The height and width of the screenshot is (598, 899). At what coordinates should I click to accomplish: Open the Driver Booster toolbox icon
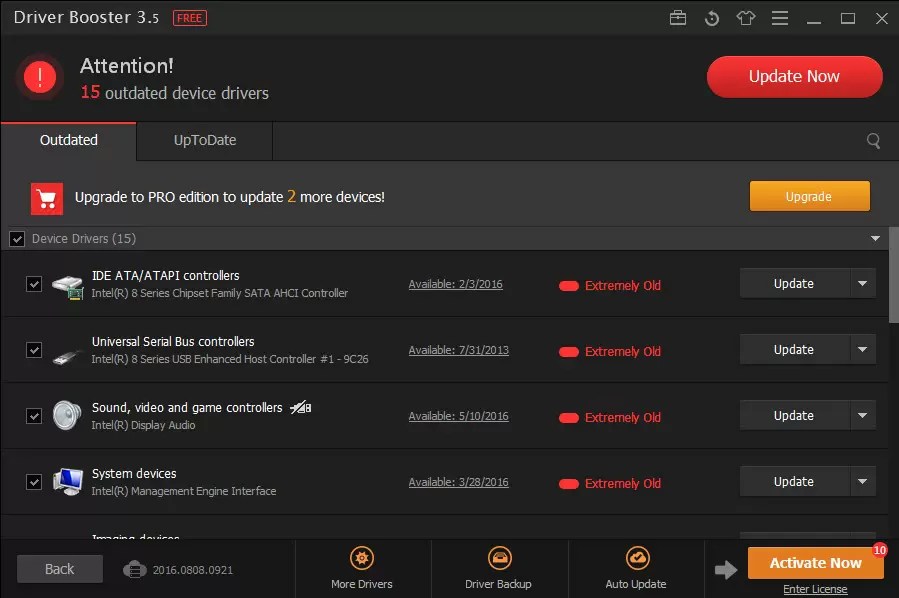pos(678,18)
